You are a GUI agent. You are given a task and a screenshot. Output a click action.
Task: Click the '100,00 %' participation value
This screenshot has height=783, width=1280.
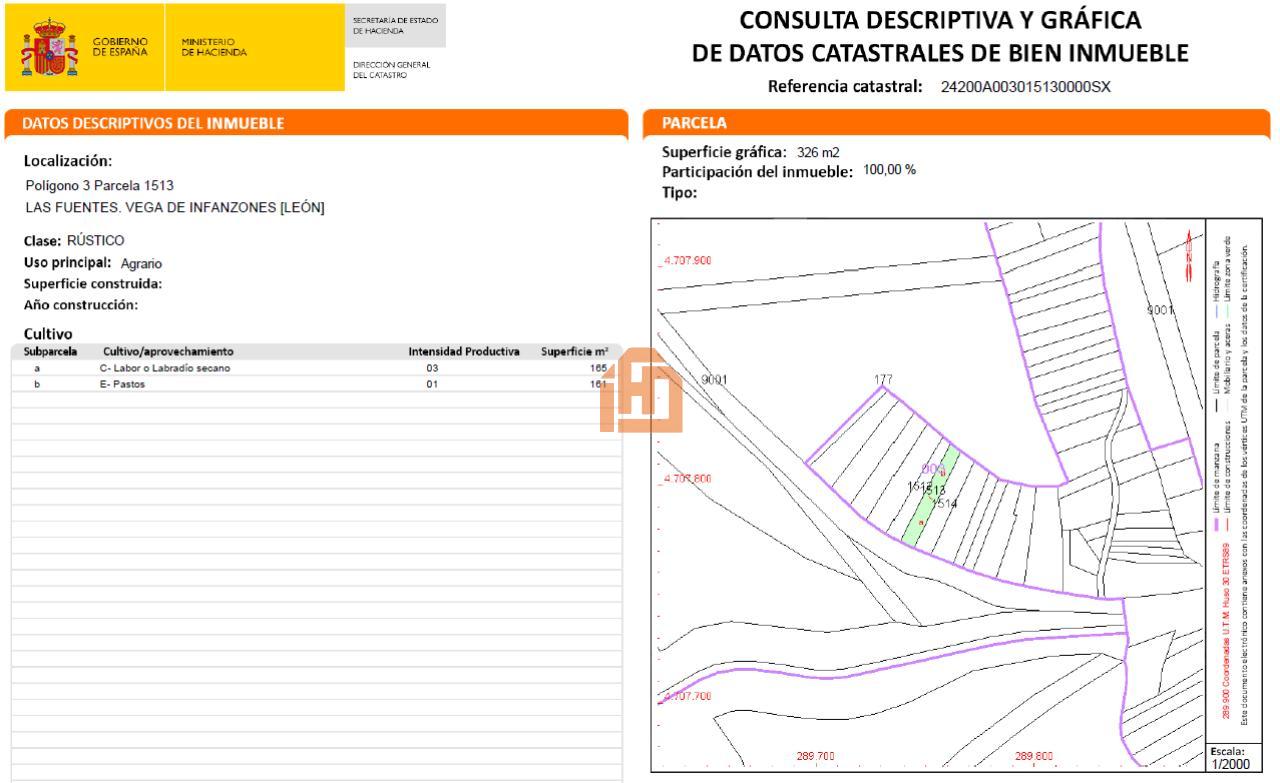890,170
